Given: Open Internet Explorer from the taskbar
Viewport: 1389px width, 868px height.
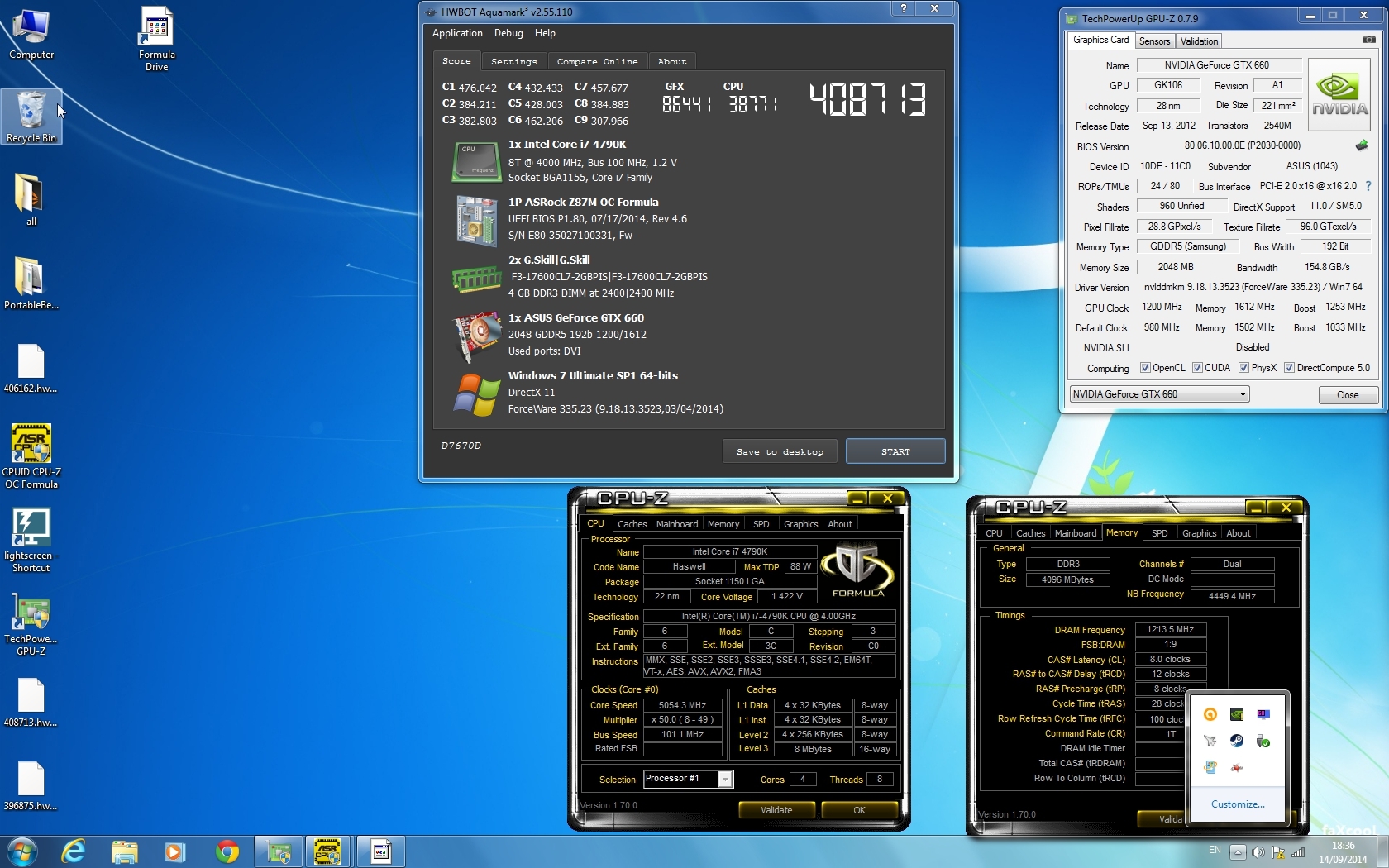Looking at the screenshot, I should 74,851.
